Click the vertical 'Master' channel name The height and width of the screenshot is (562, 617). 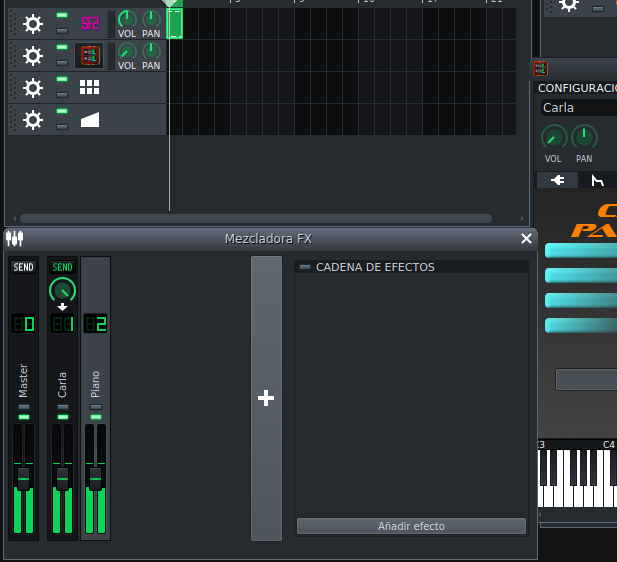click(23, 381)
